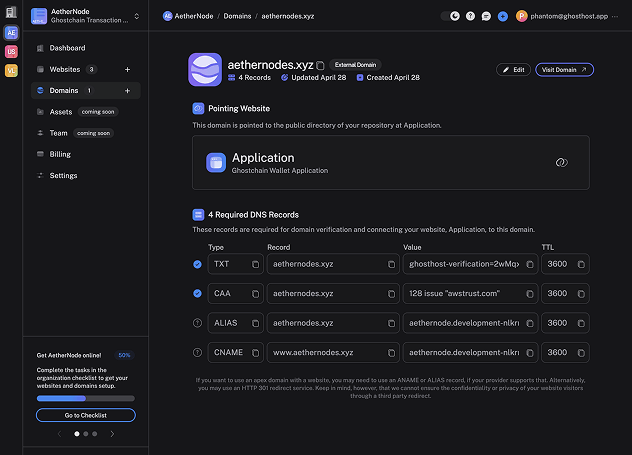Copy the ALIAS record TTL 3600
This screenshot has width=632, height=455.
coord(581,323)
